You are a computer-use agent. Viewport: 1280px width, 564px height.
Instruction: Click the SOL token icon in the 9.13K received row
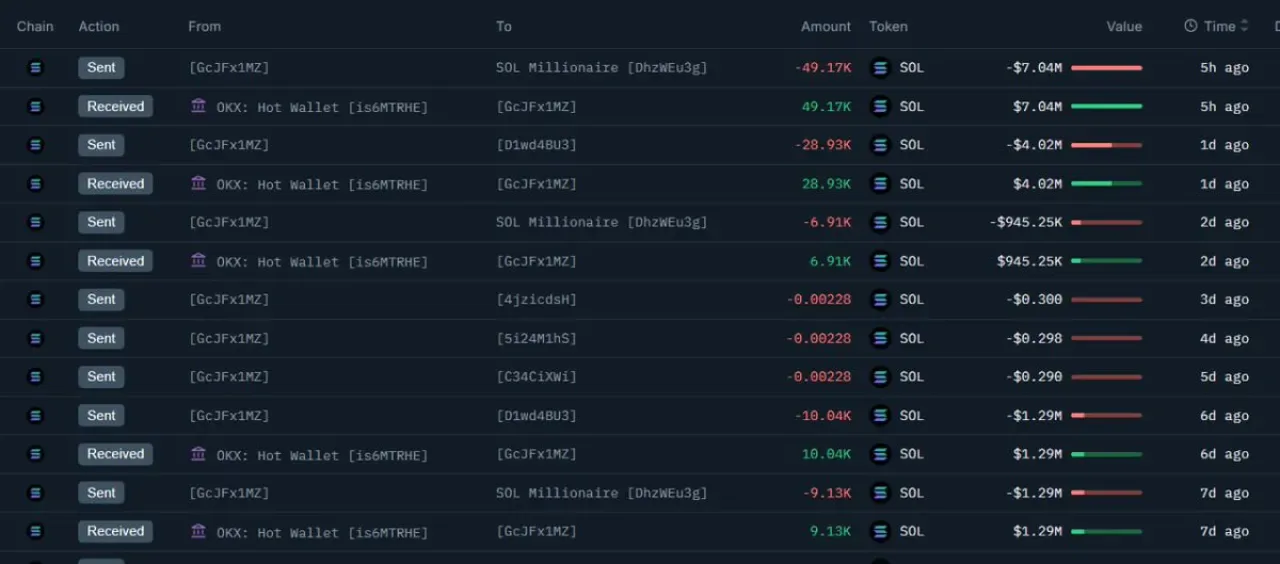[881, 531]
